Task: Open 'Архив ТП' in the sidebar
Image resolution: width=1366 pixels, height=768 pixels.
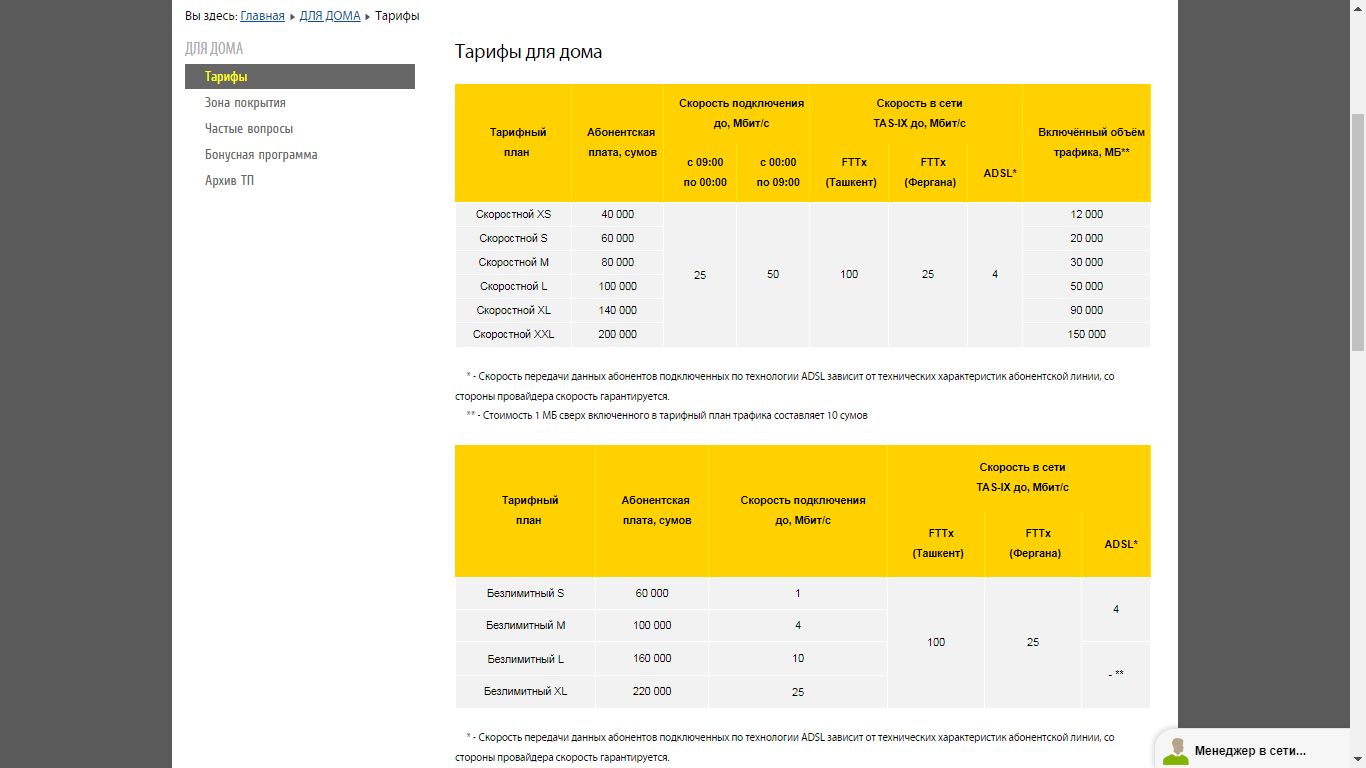Action: pos(229,181)
